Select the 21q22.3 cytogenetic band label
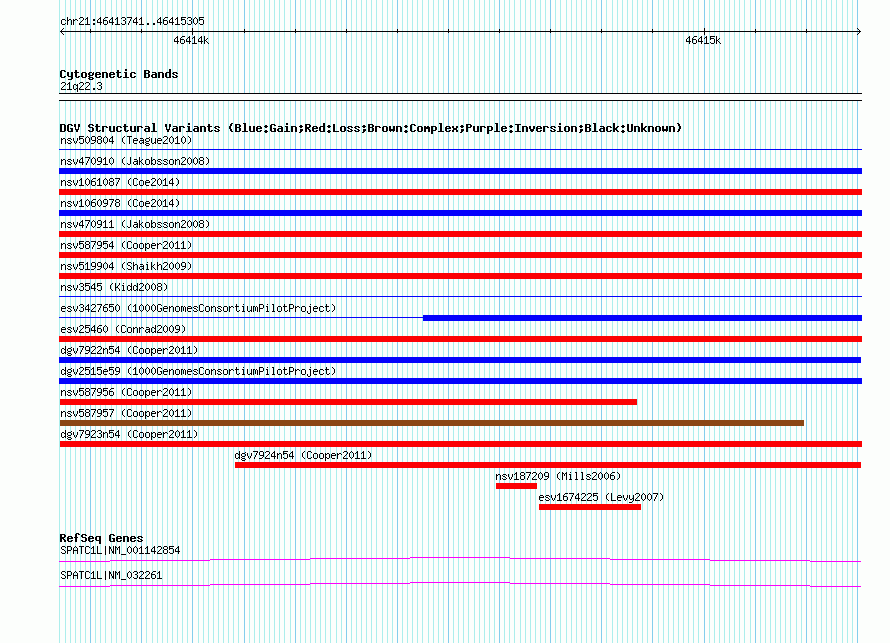The height and width of the screenshot is (643, 890). [81, 87]
